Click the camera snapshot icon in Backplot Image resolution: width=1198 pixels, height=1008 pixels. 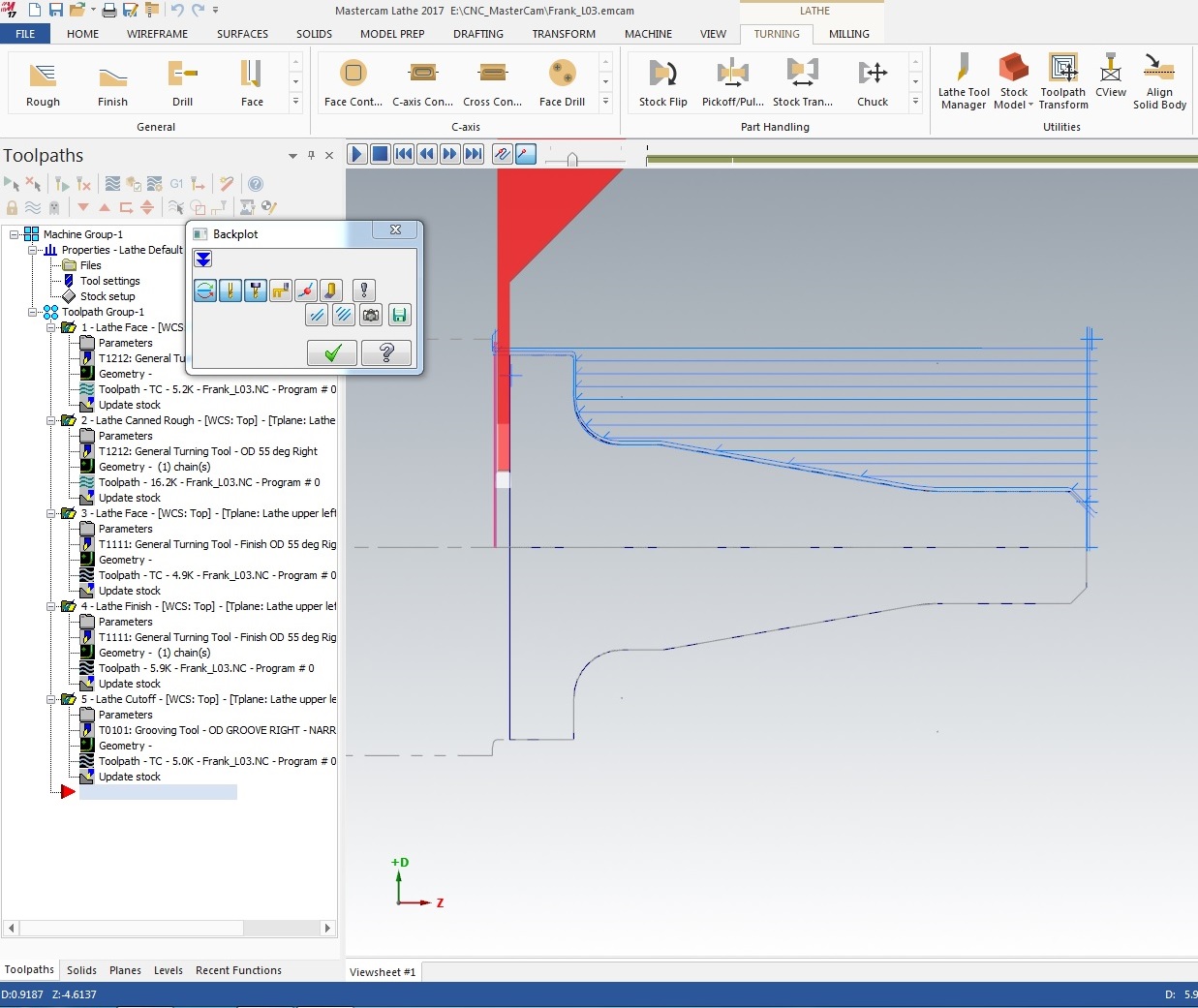370,315
